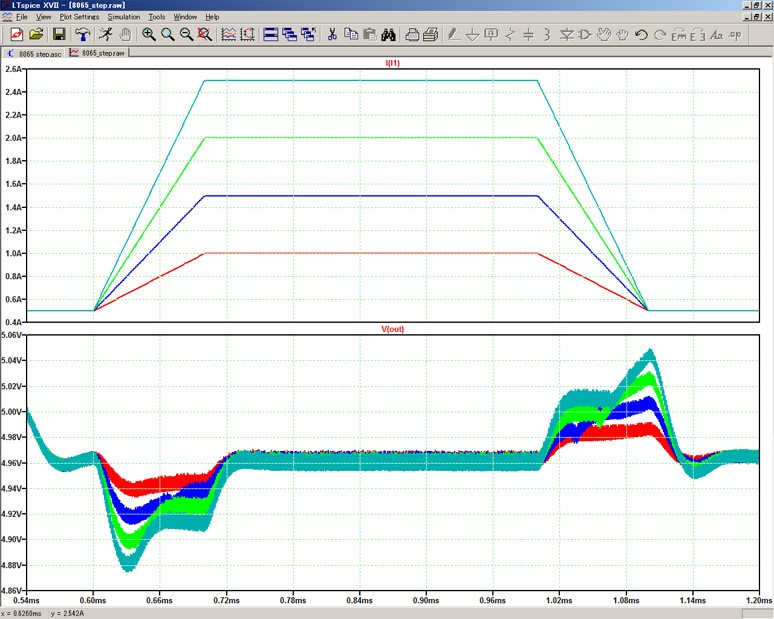Click the Zoom In magnifier
This screenshot has height=619, width=774.
pos(149,35)
